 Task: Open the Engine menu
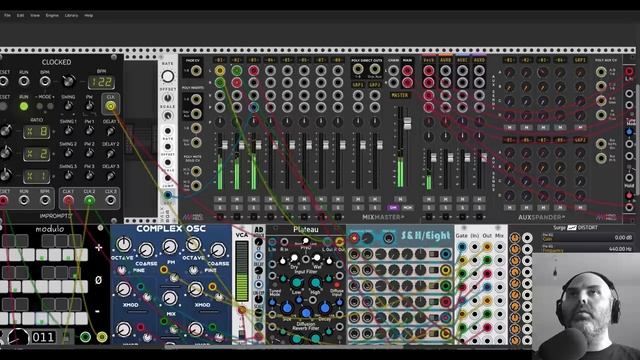[x=52, y=15]
